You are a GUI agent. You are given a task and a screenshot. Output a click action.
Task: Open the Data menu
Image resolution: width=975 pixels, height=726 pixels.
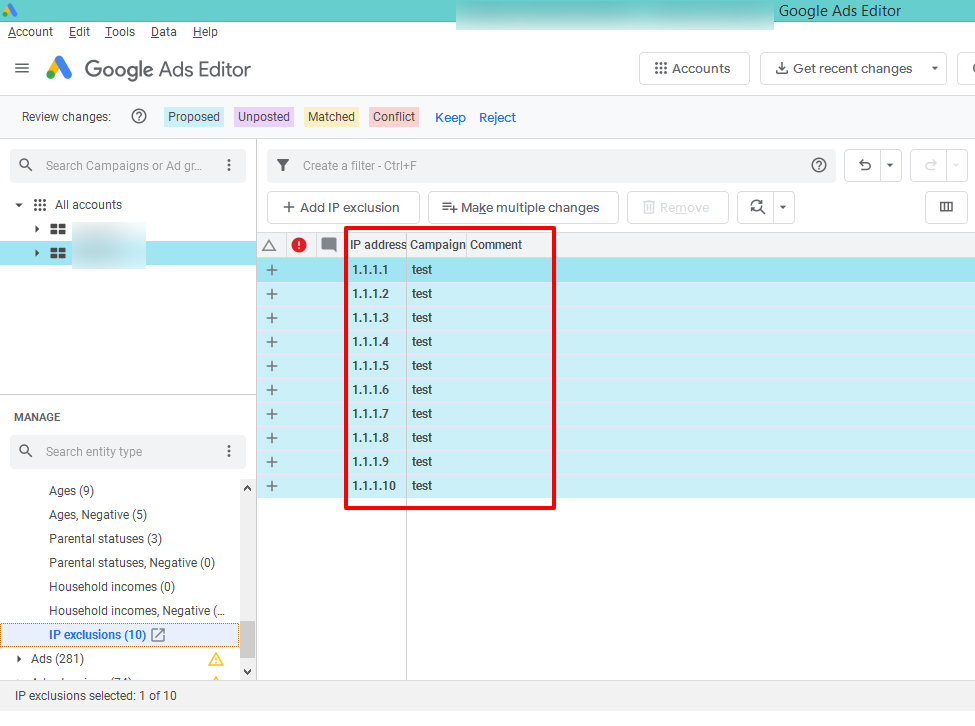pos(164,32)
